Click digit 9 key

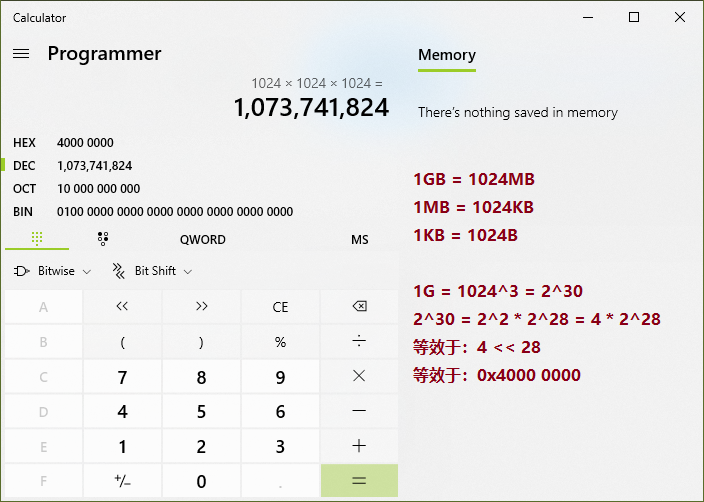point(280,376)
